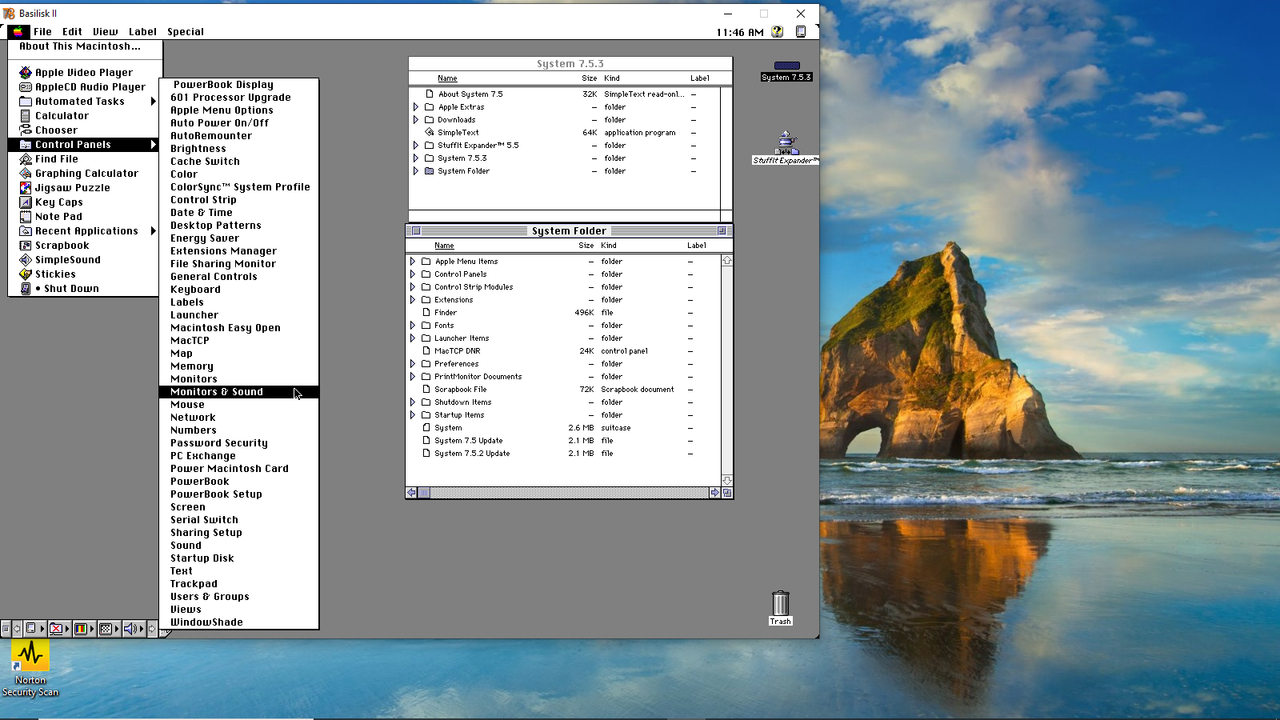Viewport: 1280px width, 720px height.
Task: Click the AppleTalk switch in the Control Strip
Action: tap(35, 628)
